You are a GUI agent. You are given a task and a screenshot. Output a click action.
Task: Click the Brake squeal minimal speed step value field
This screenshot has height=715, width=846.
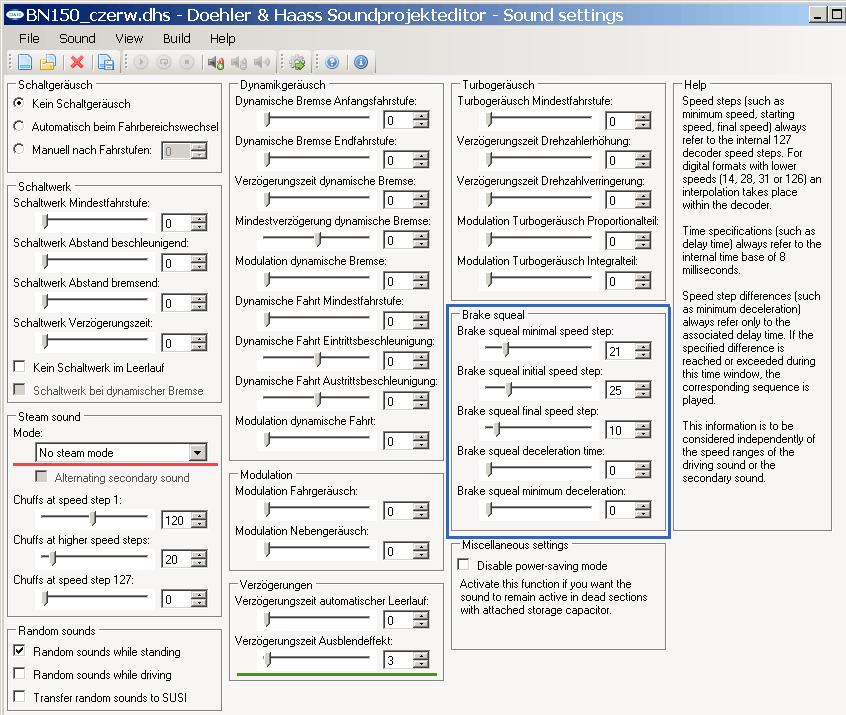[619, 351]
